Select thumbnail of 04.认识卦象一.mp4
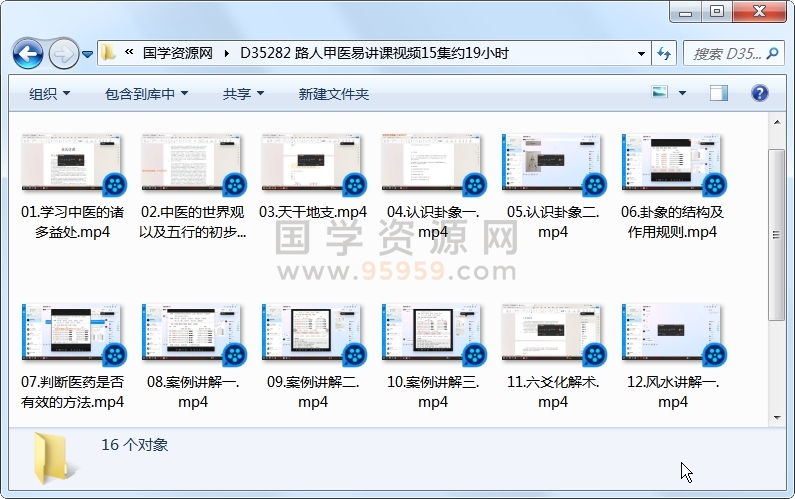The width and height of the screenshot is (795, 499). coord(432,162)
